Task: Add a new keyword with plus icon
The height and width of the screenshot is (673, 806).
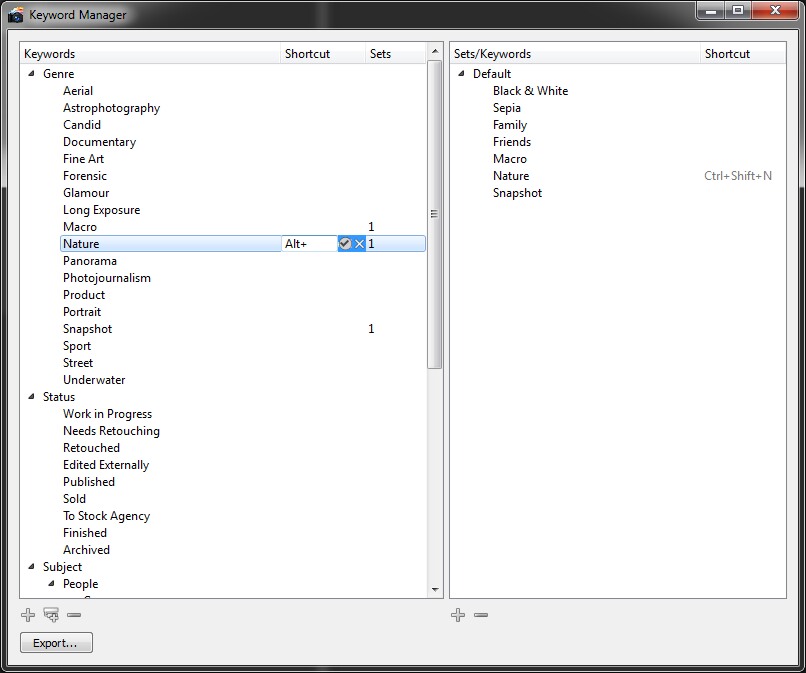Action: (28, 614)
